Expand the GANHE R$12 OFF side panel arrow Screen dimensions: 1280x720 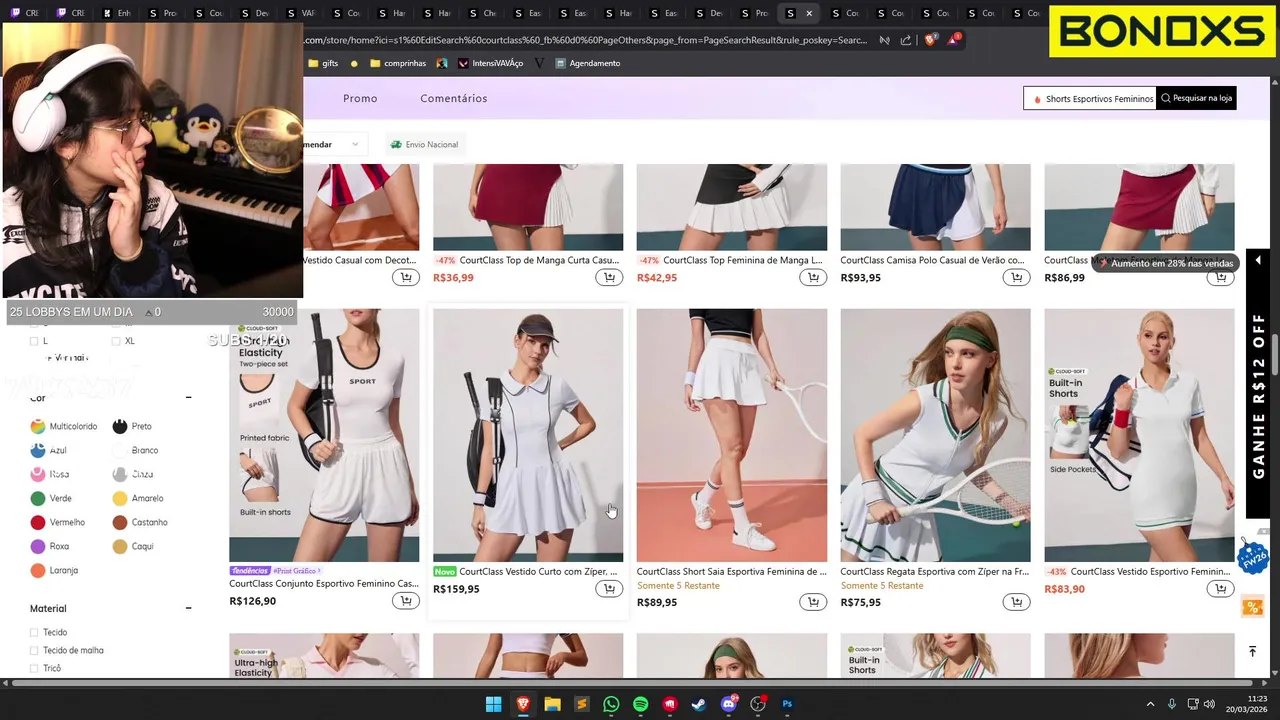point(1258,260)
